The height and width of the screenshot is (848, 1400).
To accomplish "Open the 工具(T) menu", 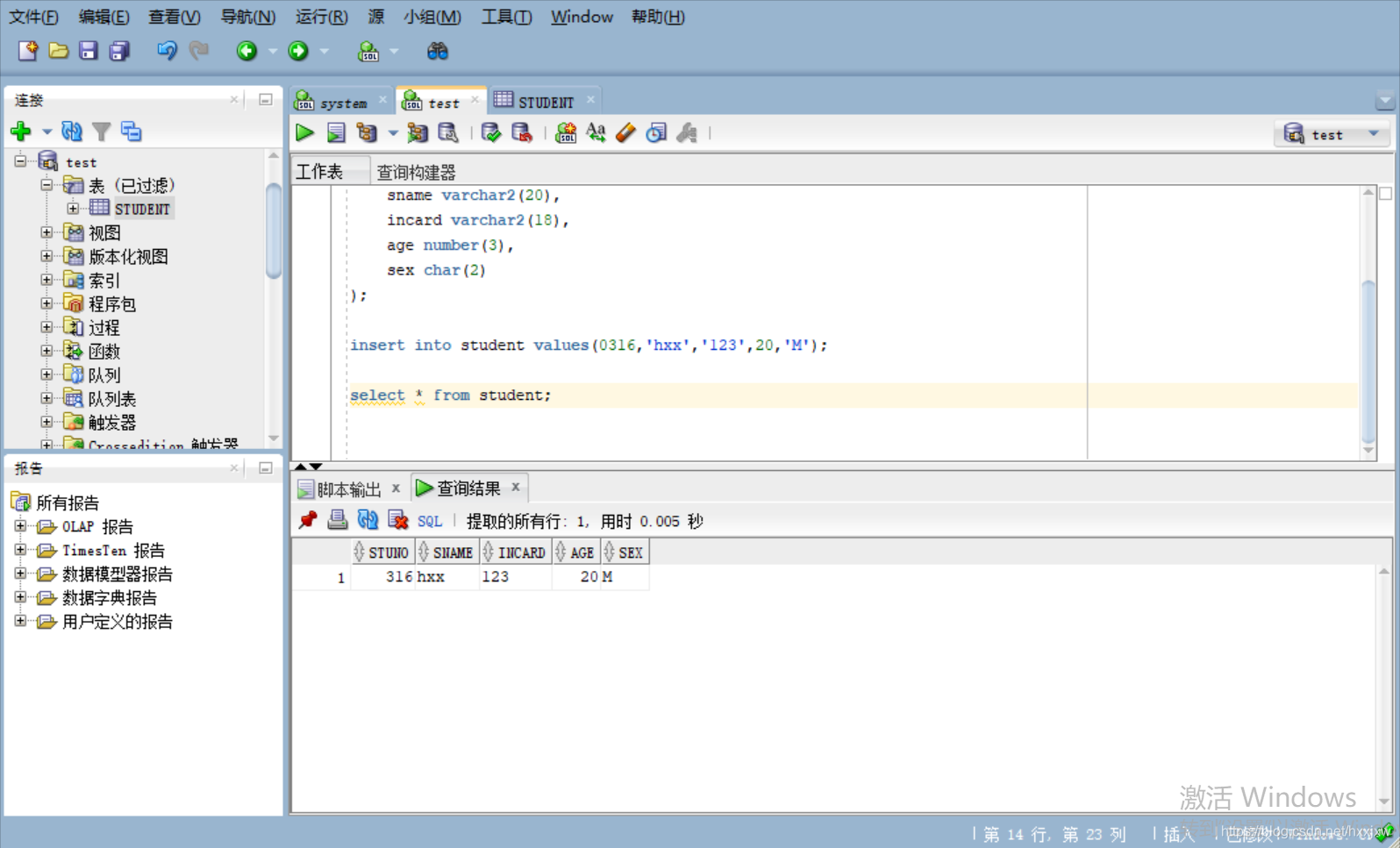I will coord(506,17).
